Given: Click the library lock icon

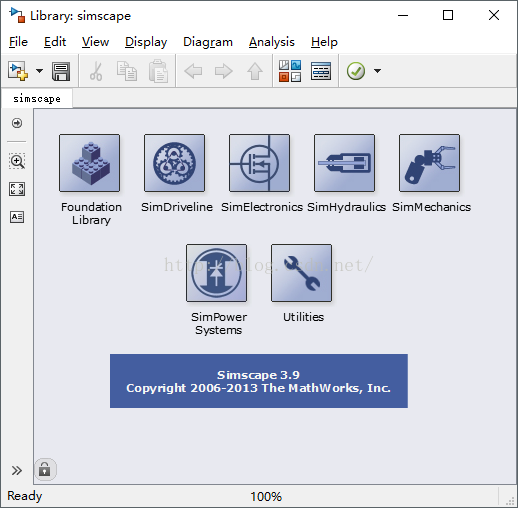Looking at the screenshot, I should pos(45,469).
